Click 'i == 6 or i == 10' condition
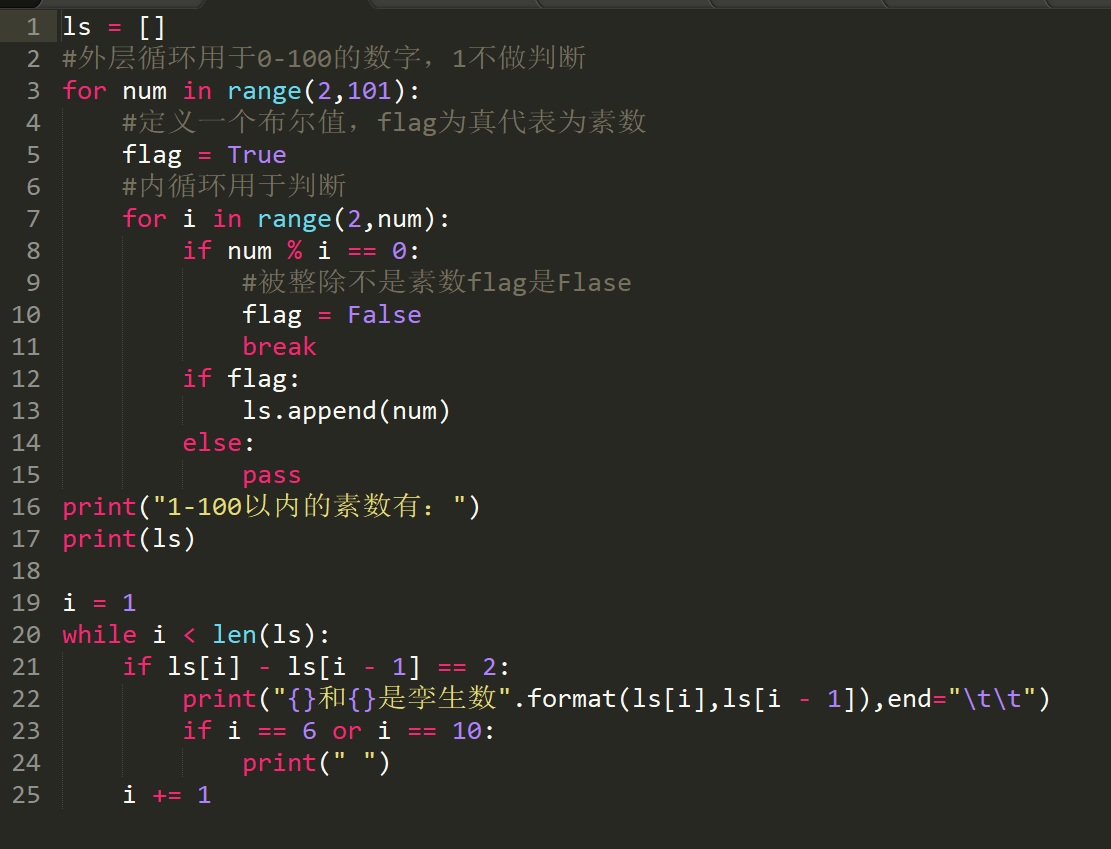Screen dimensions: 1111x849 pos(354,731)
